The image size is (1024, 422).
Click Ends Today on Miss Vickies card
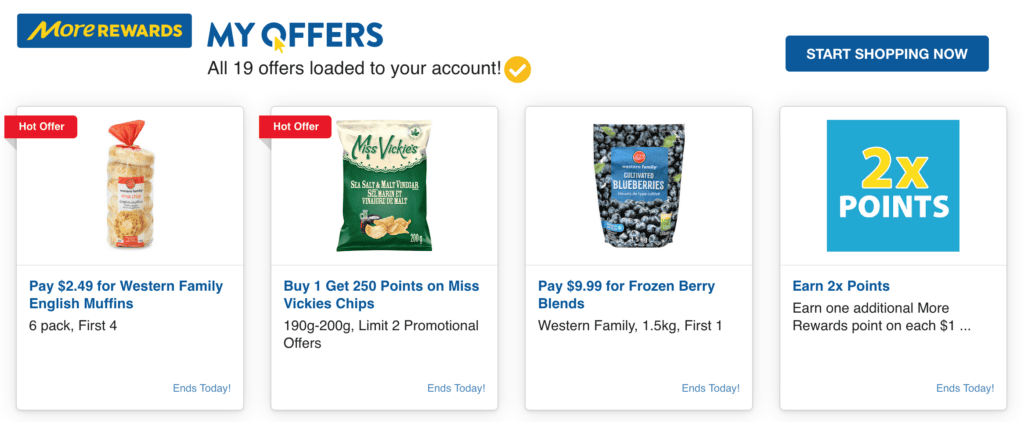coord(456,388)
